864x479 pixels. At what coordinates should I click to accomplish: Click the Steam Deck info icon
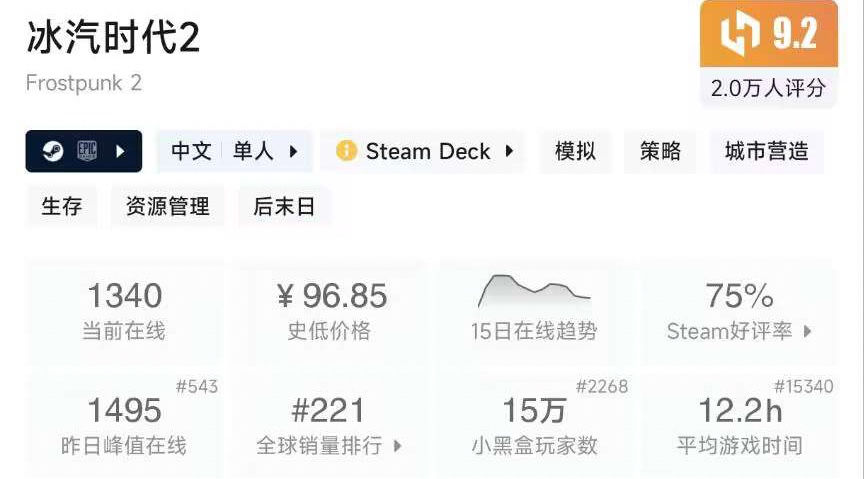pos(346,152)
